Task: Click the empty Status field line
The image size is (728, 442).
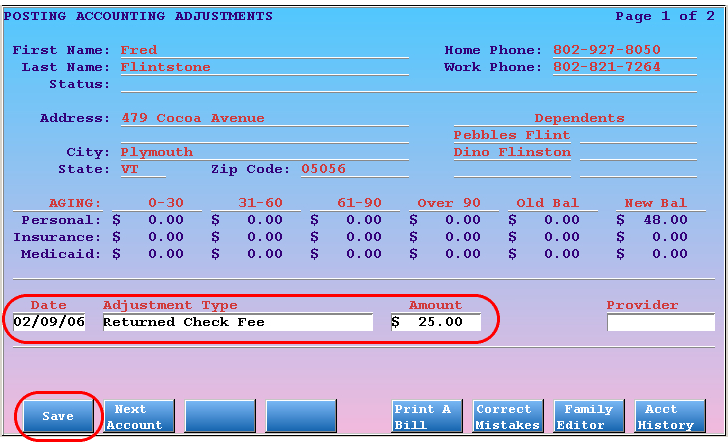Action: (x=409, y=84)
